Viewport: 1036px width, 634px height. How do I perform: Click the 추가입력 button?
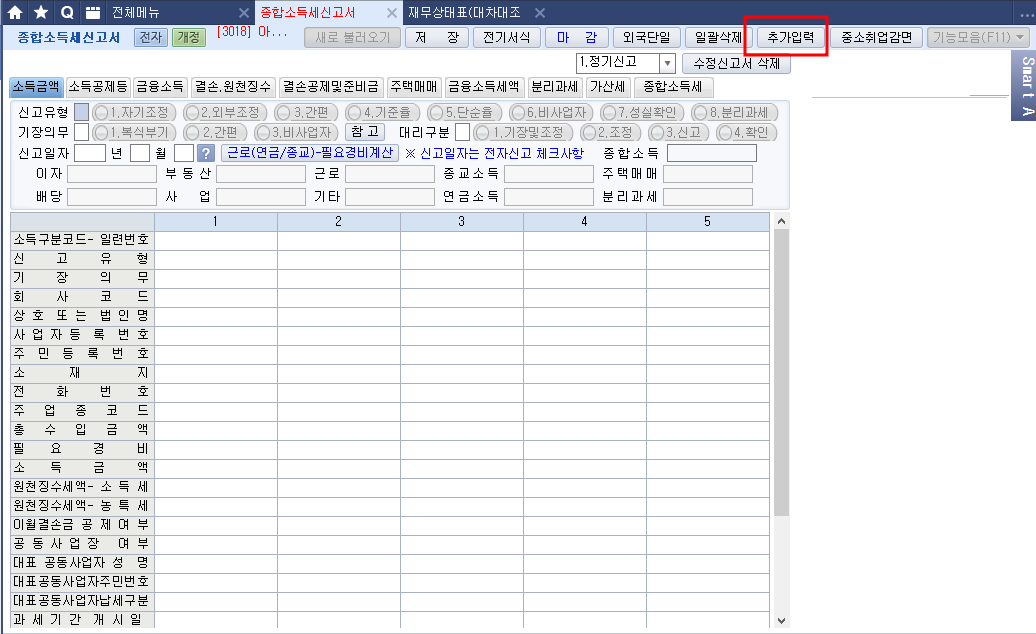[785, 38]
